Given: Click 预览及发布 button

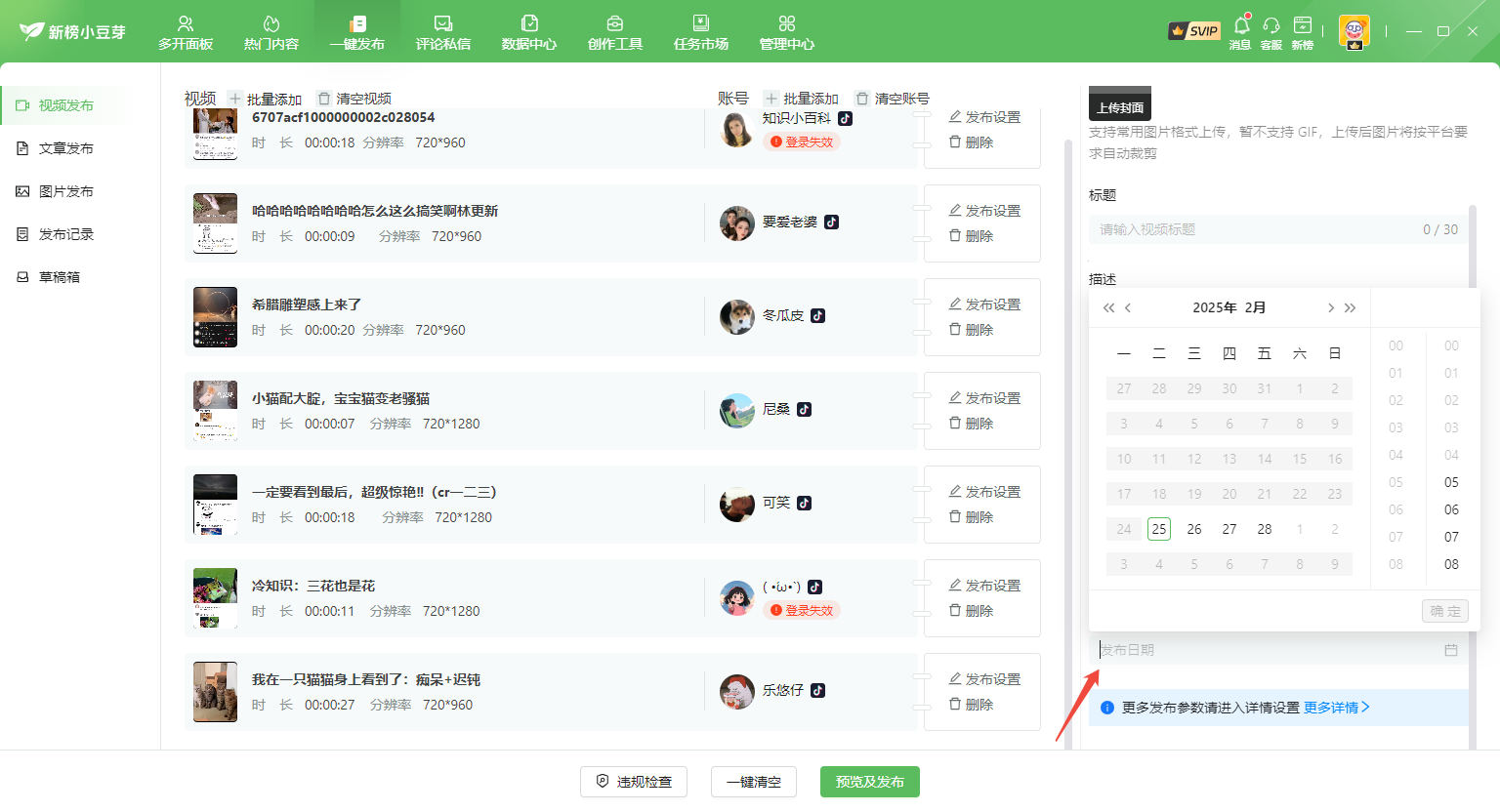Looking at the screenshot, I should coord(870,782).
